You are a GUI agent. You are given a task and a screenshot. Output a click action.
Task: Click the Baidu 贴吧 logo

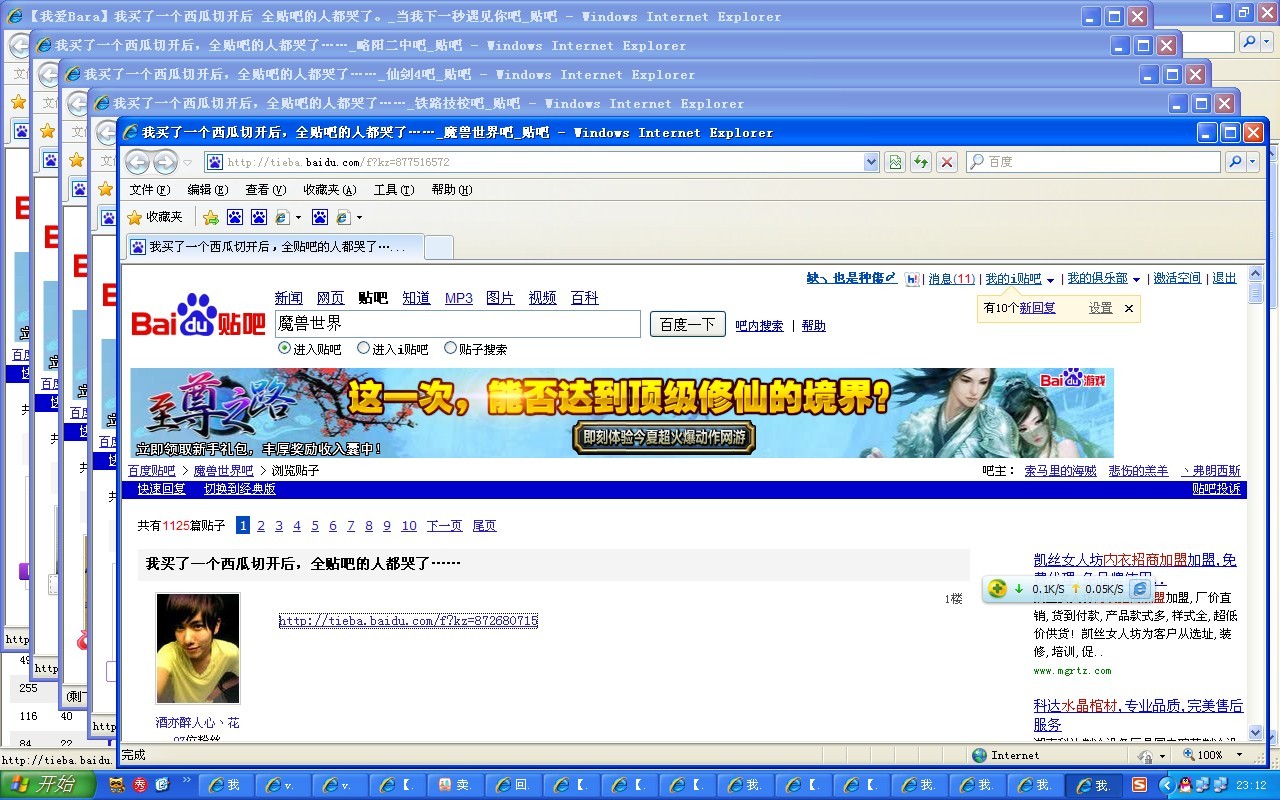coord(199,315)
